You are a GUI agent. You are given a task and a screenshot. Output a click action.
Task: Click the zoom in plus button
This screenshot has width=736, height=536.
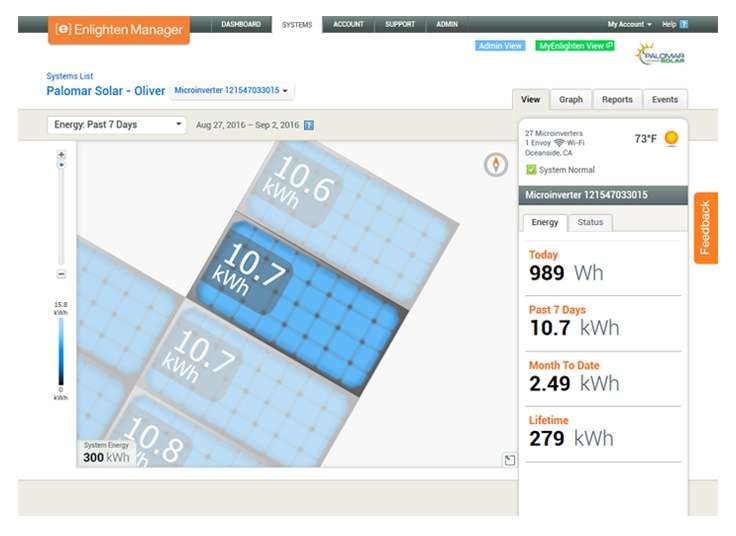pyautogui.click(x=61, y=155)
